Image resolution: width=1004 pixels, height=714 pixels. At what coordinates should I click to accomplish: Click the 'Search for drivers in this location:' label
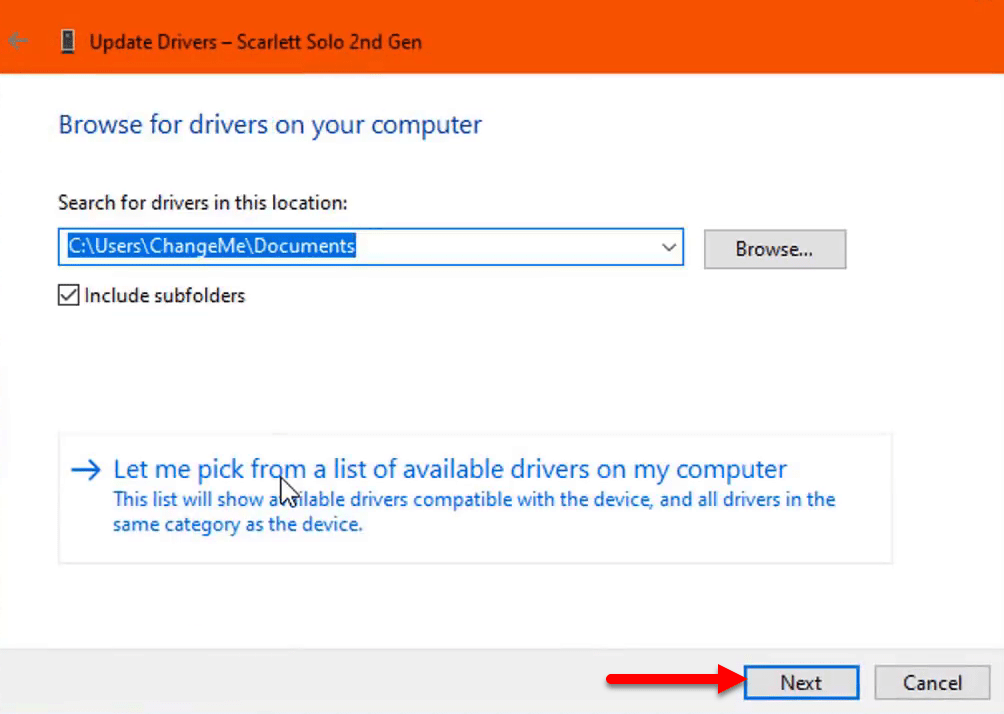(202, 203)
